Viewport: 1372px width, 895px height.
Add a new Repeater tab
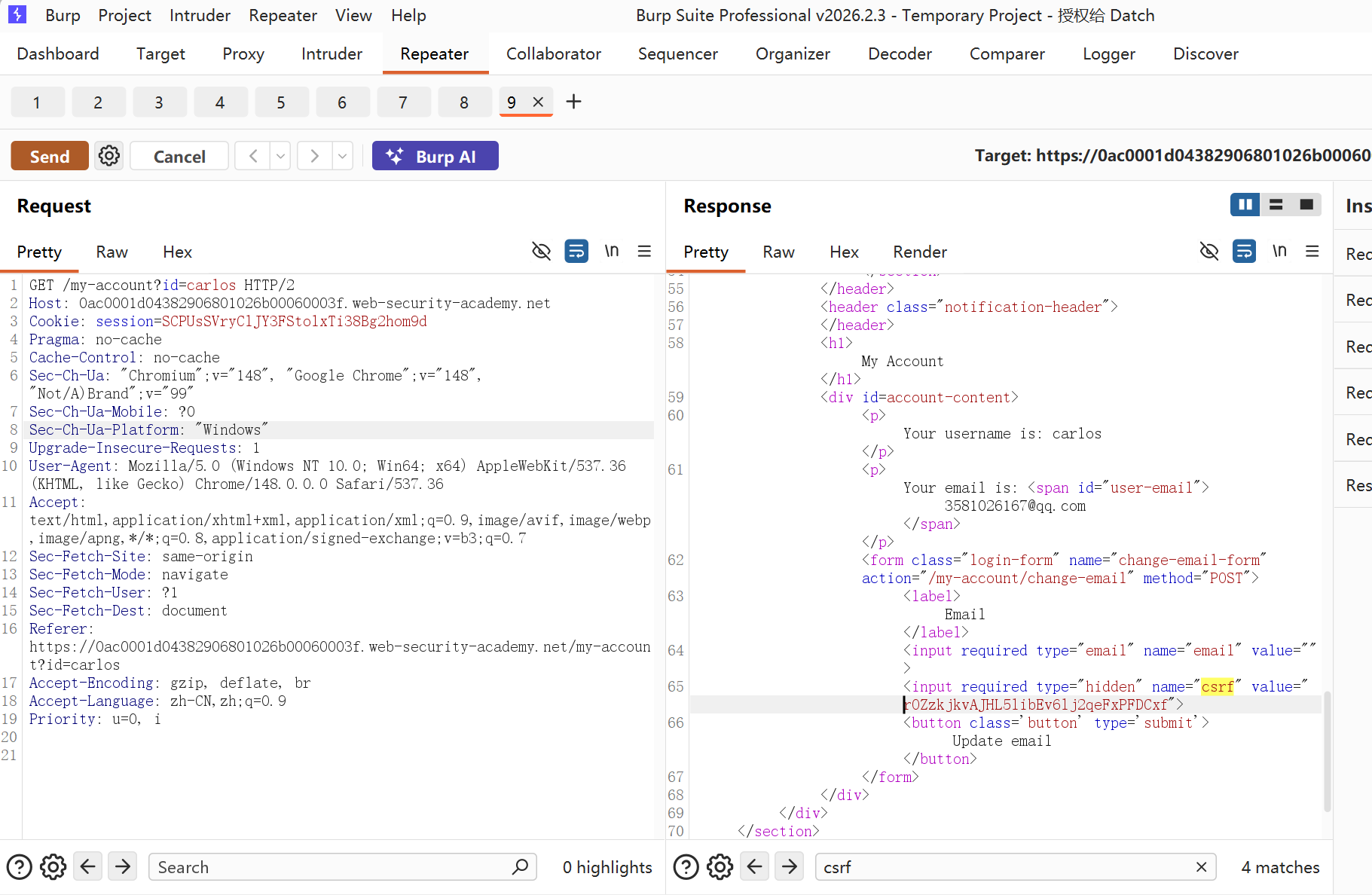click(573, 102)
